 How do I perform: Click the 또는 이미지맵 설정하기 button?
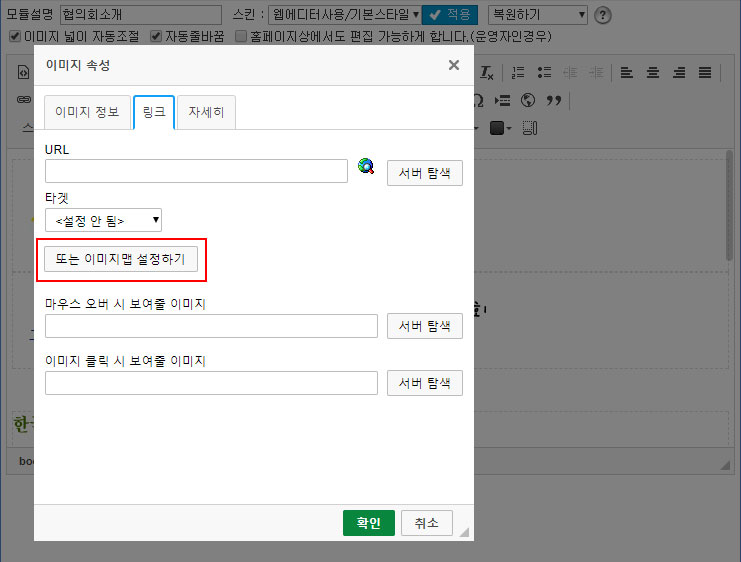click(121, 259)
